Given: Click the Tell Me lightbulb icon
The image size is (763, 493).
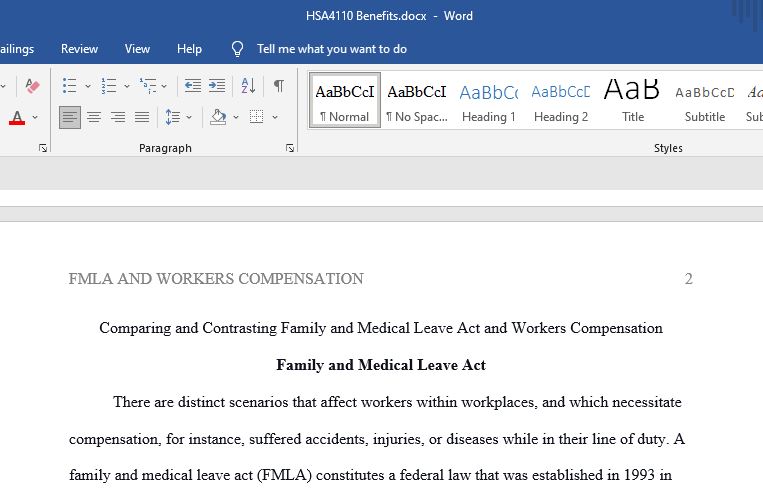Looking at the screenshot, I should tap(237, 49).
